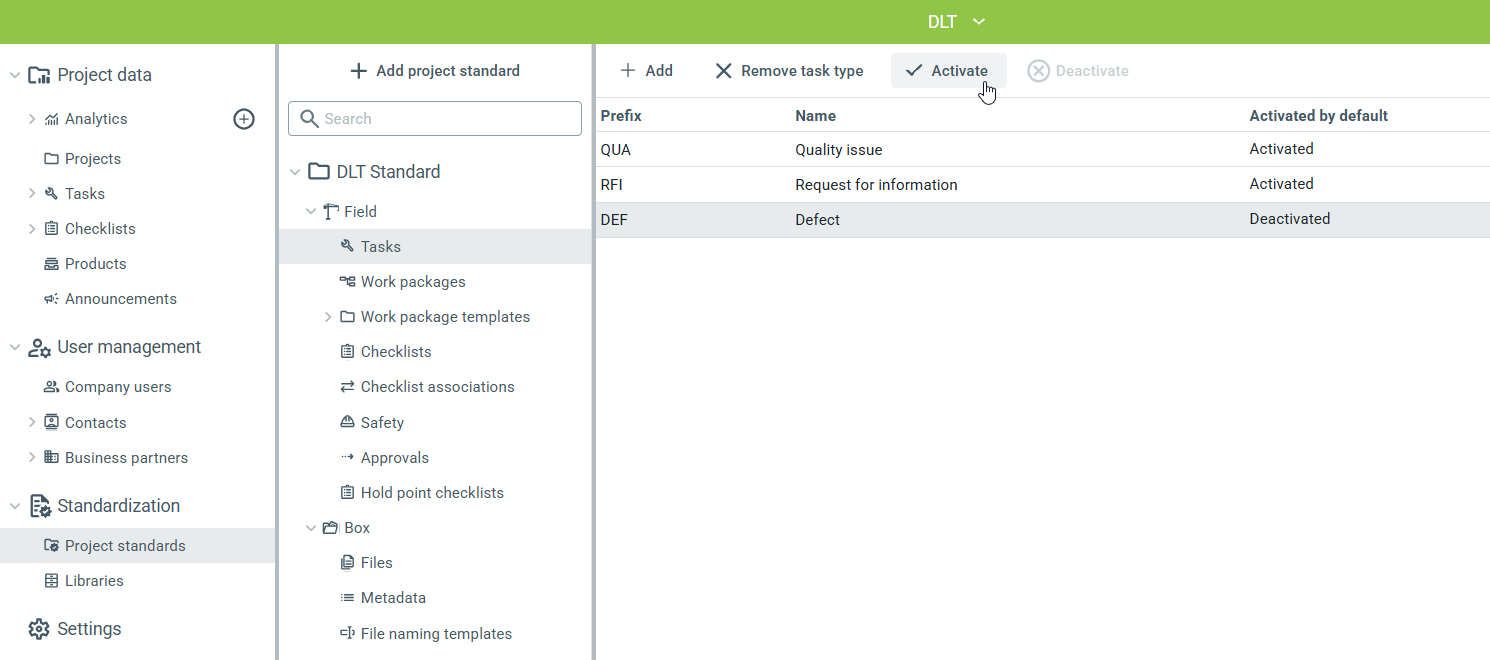1490x660 pixels.
Task: Click the Products icon in sidebar
Action: 51,264
